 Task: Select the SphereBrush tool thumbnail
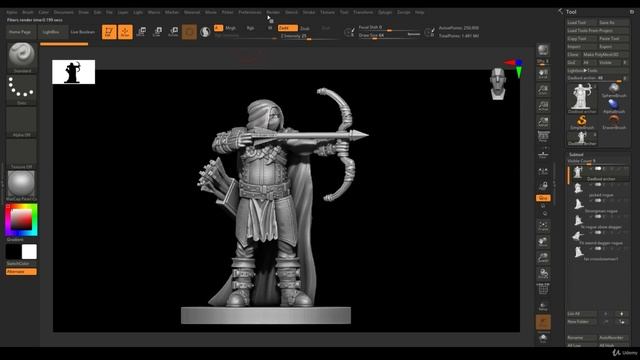pyautogui.click(x=614, y=91)
